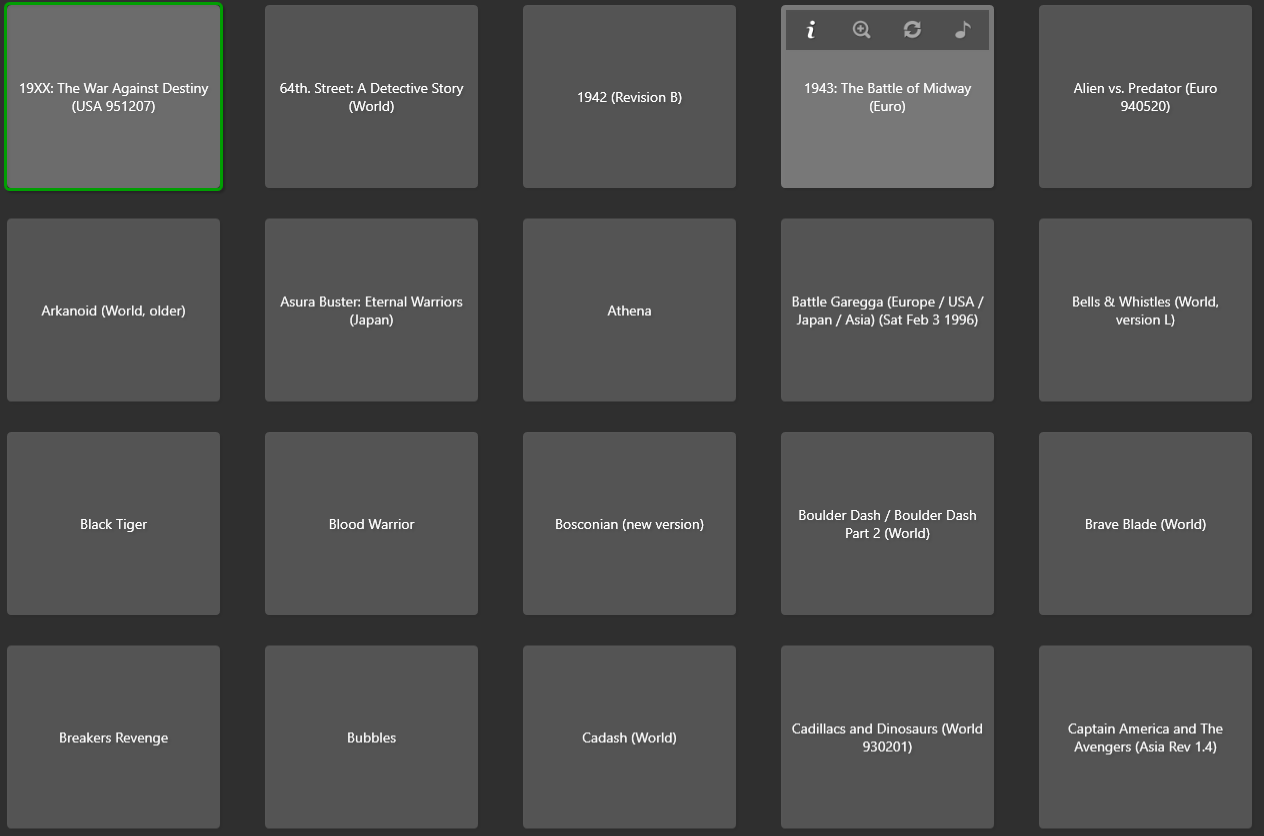The height and width of the screenshot is (836, 1264).
Task: Select the 1942 (Revision B) game tile
Action: pos(629,97)
